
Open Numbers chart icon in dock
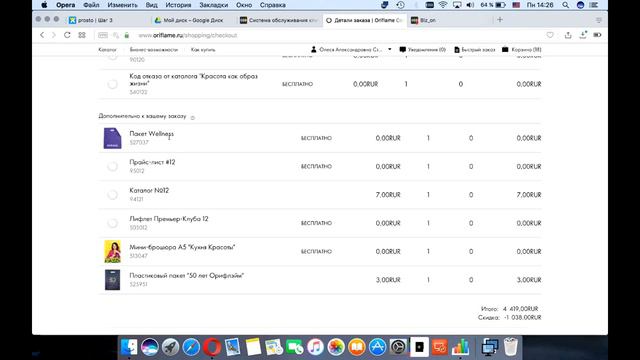[x=460, y=347]
